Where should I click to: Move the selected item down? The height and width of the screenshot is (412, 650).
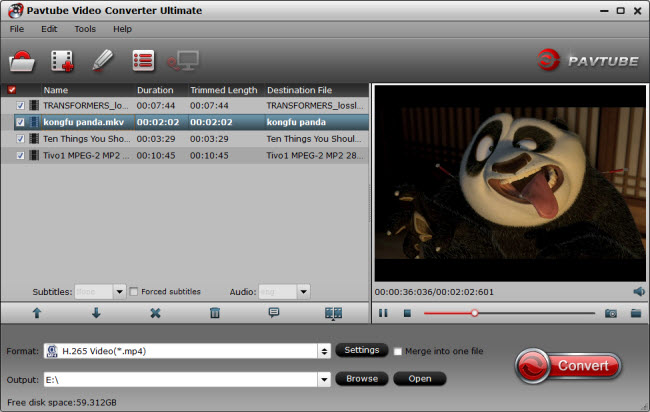(x=96, y=313)
